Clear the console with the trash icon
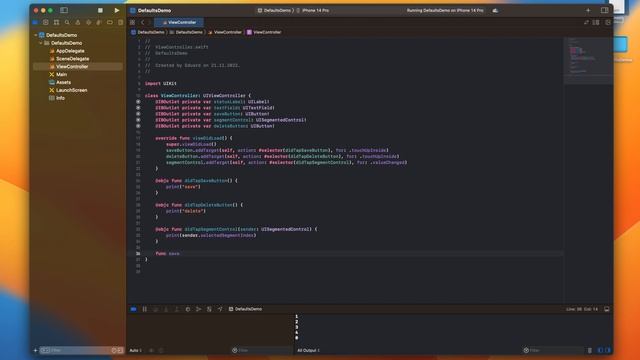Screen dimensions: 640x360 pos(590,351)
